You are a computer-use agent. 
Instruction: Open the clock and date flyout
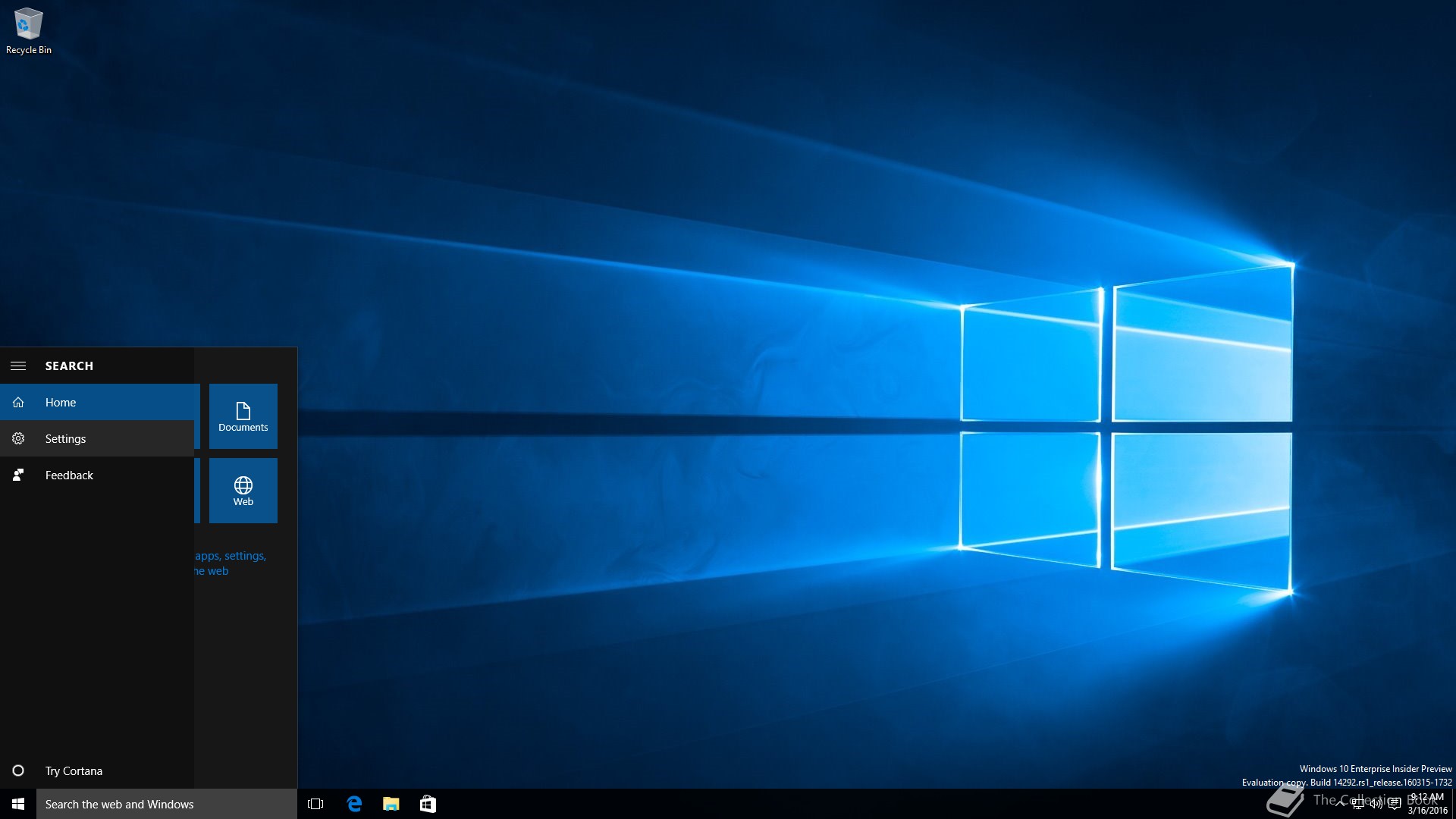(1427, 804)
